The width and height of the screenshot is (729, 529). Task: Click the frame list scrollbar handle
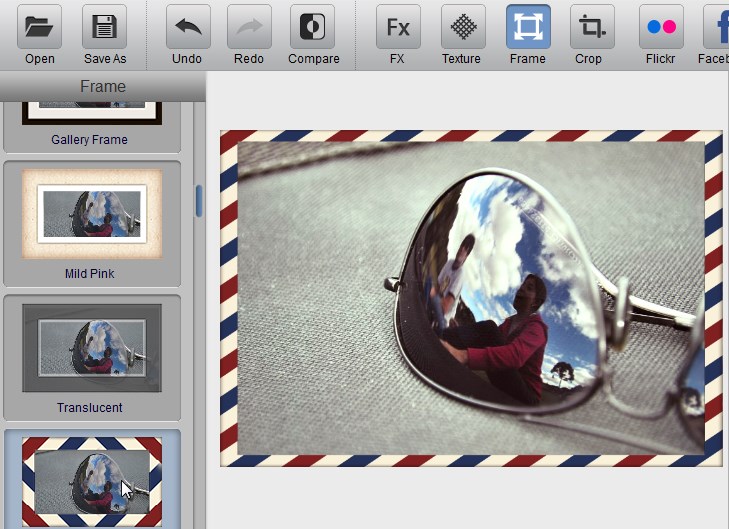(199, 201)
